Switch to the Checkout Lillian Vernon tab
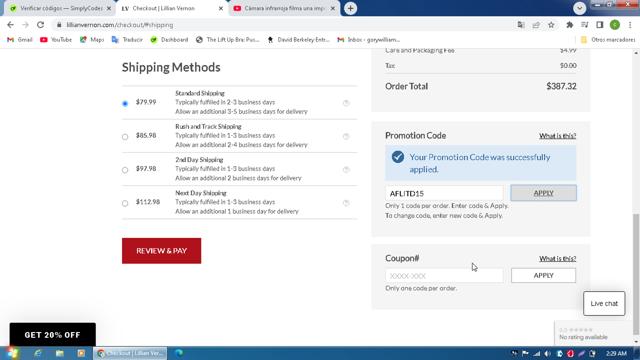This screenshot has height=360, width=640. 172,8
